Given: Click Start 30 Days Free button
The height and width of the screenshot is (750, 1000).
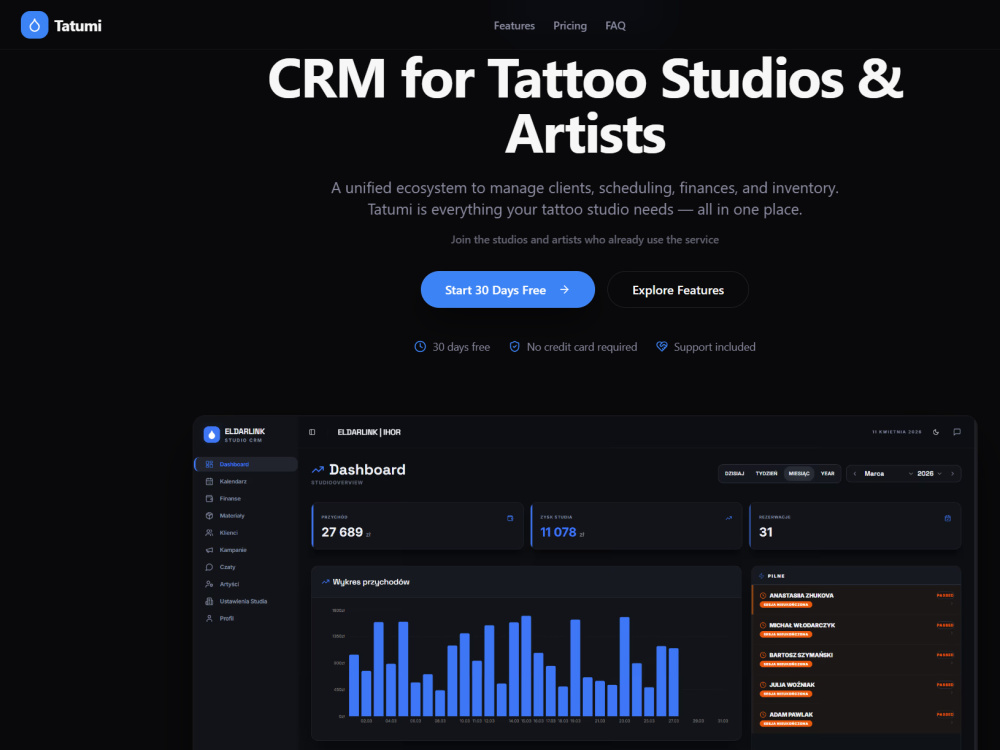Looking at the screenshot, I should 508,290.
